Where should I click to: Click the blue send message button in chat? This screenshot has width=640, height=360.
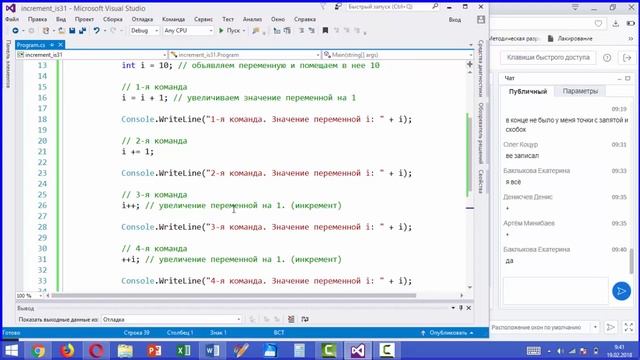coord(621,291)
